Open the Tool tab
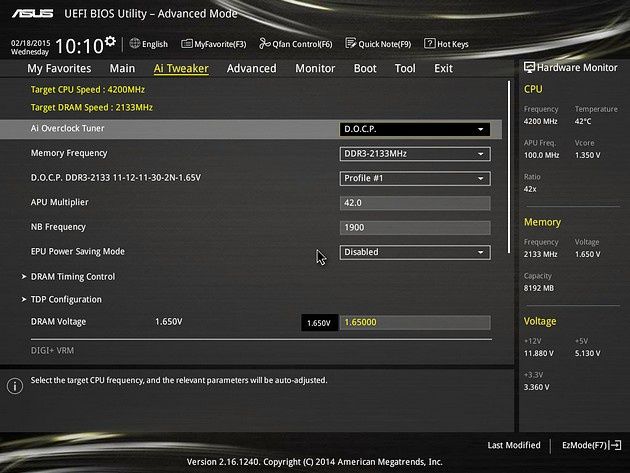The height and width of the screenshot is (473, 630). click(405, 68)
